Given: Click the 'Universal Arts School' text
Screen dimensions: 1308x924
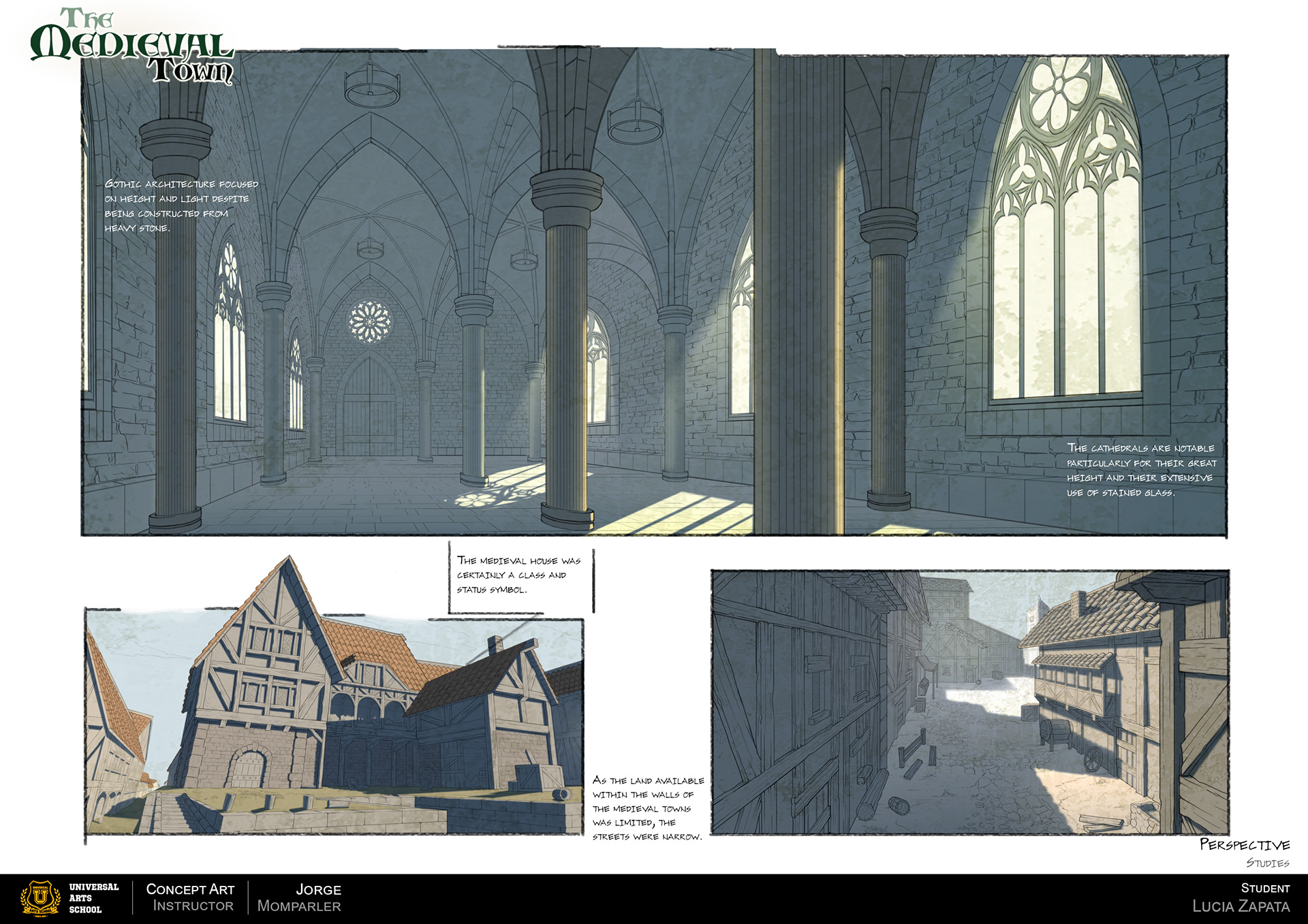Looking at the screenshot, I should [x=94, y=898].
